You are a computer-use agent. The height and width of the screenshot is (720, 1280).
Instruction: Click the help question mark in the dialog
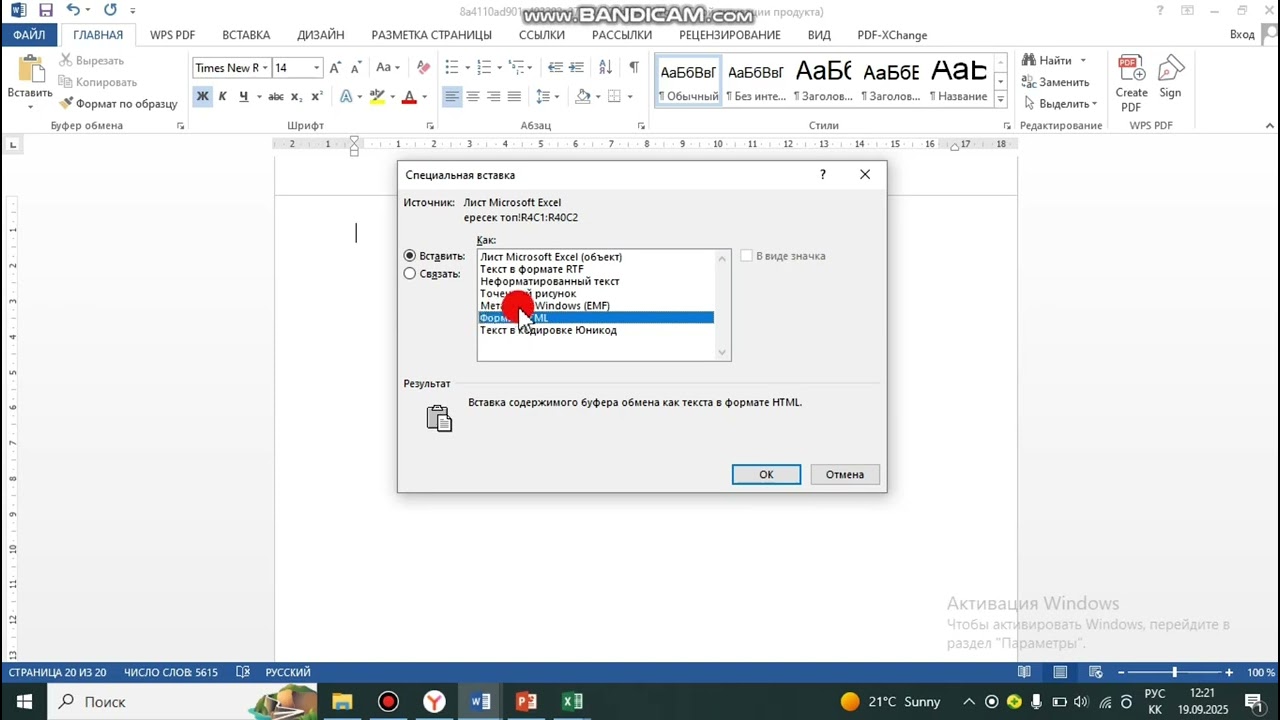823,174
